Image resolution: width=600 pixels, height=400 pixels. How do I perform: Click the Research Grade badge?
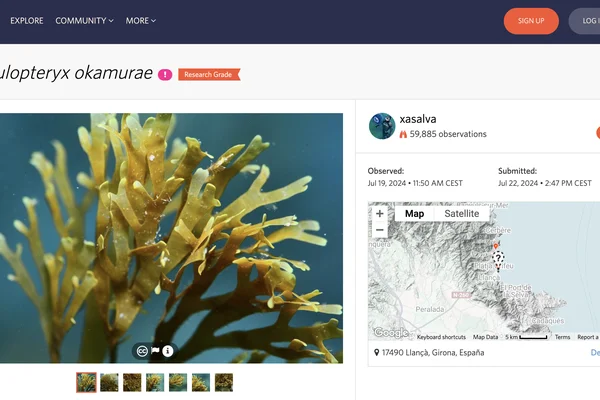pos(209,75)
